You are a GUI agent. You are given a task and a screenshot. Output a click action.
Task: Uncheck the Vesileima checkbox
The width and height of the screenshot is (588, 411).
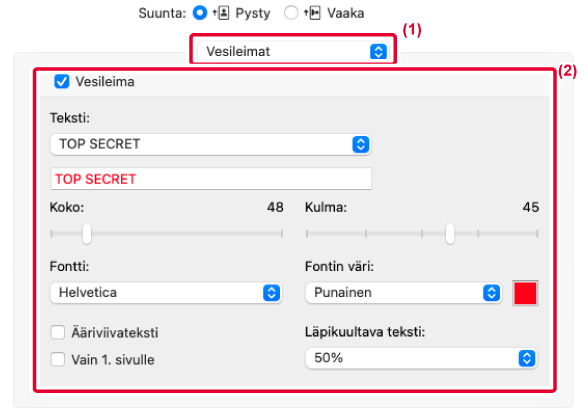click(x=62, y=81)
